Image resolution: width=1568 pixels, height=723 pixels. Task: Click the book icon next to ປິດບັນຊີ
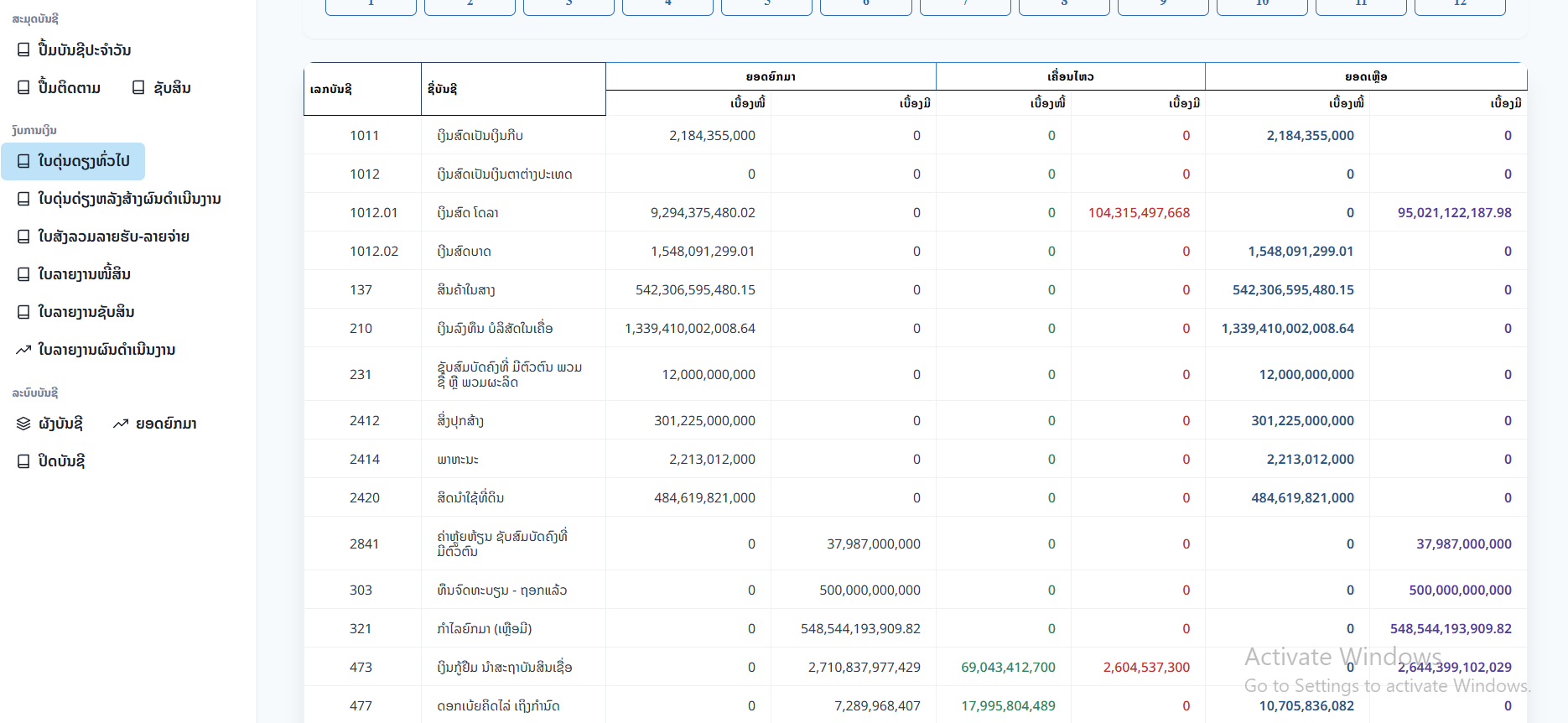(23, 461)
